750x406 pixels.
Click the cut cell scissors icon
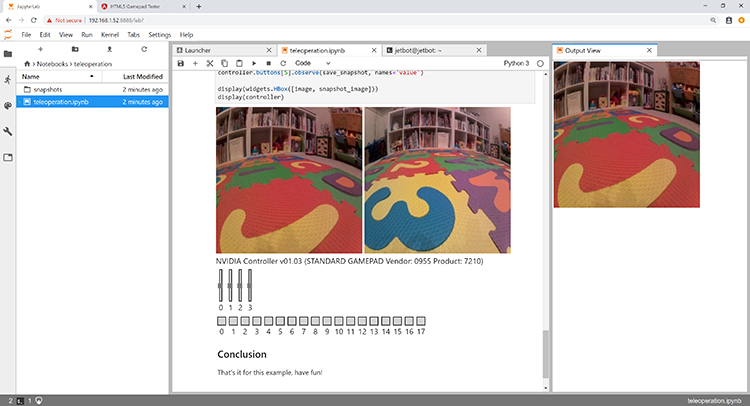click(210, 63)
